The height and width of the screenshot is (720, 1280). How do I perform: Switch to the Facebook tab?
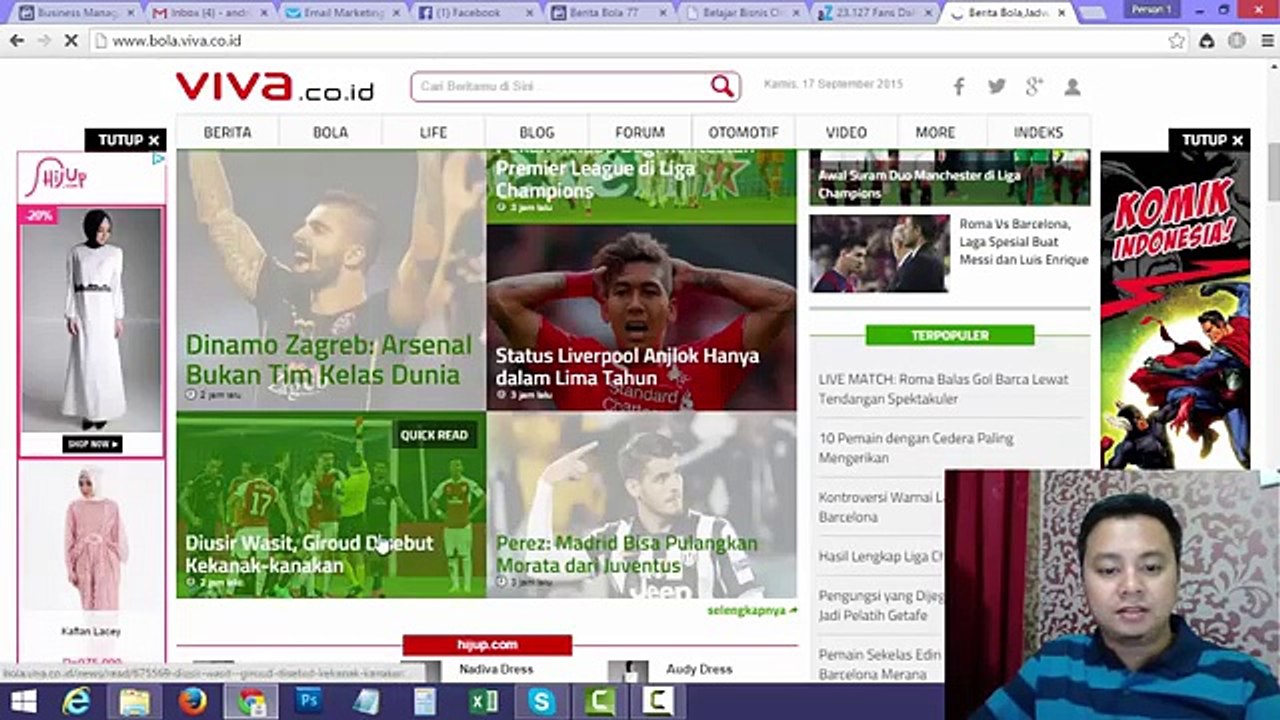[473, 13]
